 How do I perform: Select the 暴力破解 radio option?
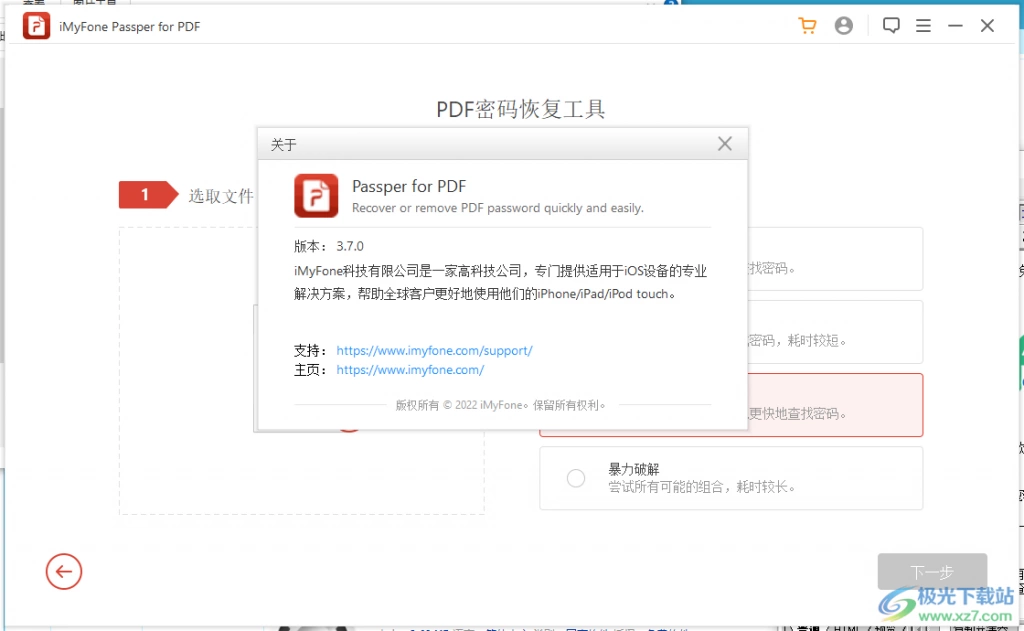[575, 478]
